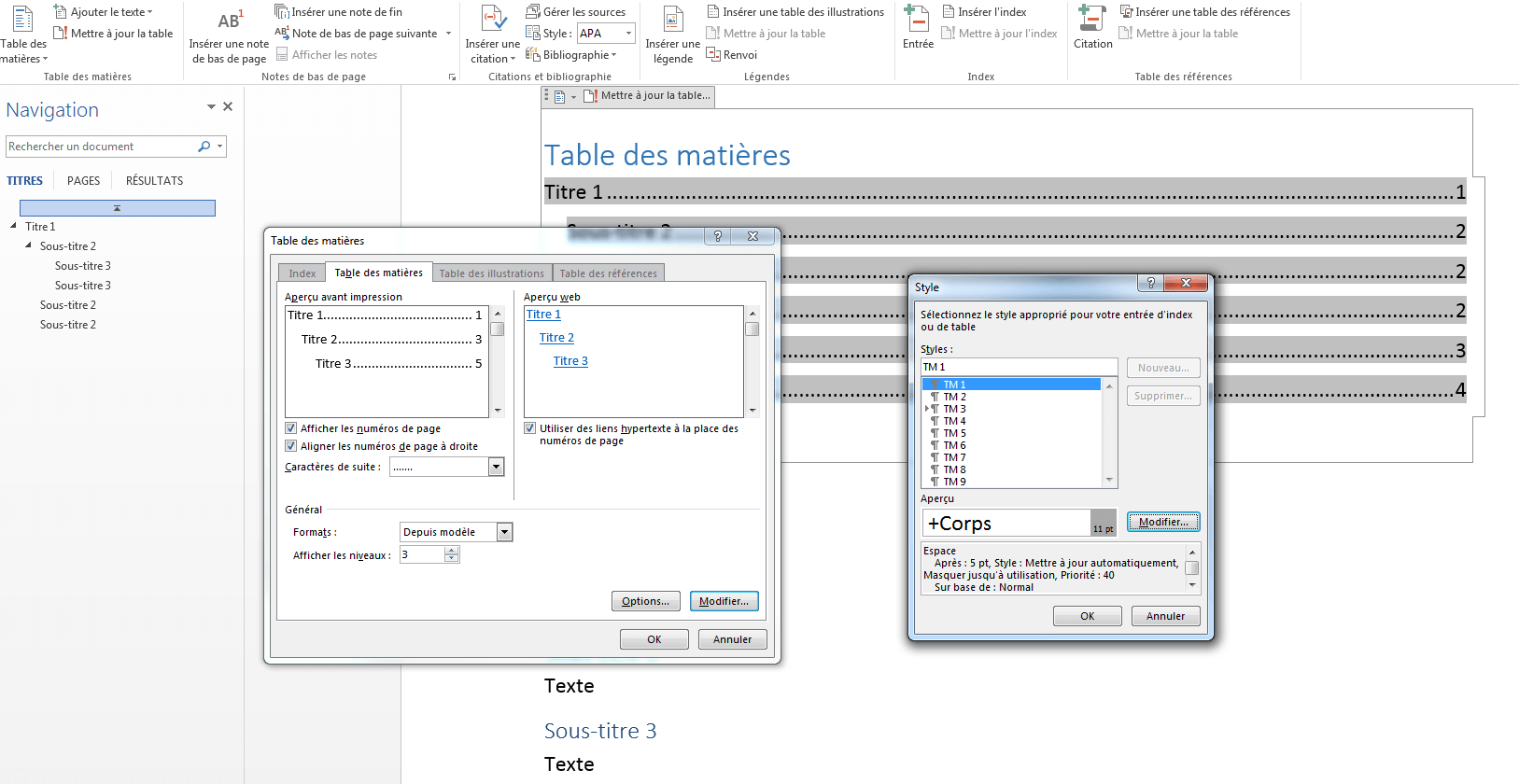
Task: Click Insérer une note de fin
Action: (338, 12)
